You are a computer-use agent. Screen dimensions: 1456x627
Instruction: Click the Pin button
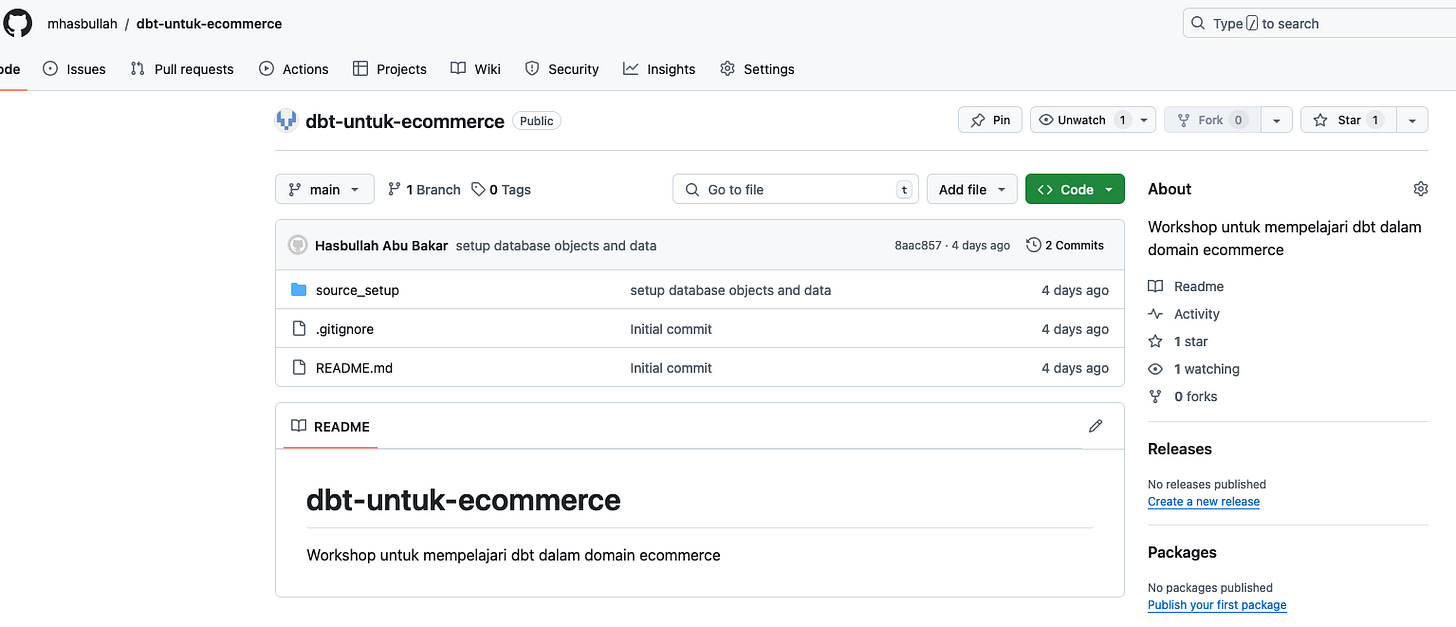pos(990,120)
